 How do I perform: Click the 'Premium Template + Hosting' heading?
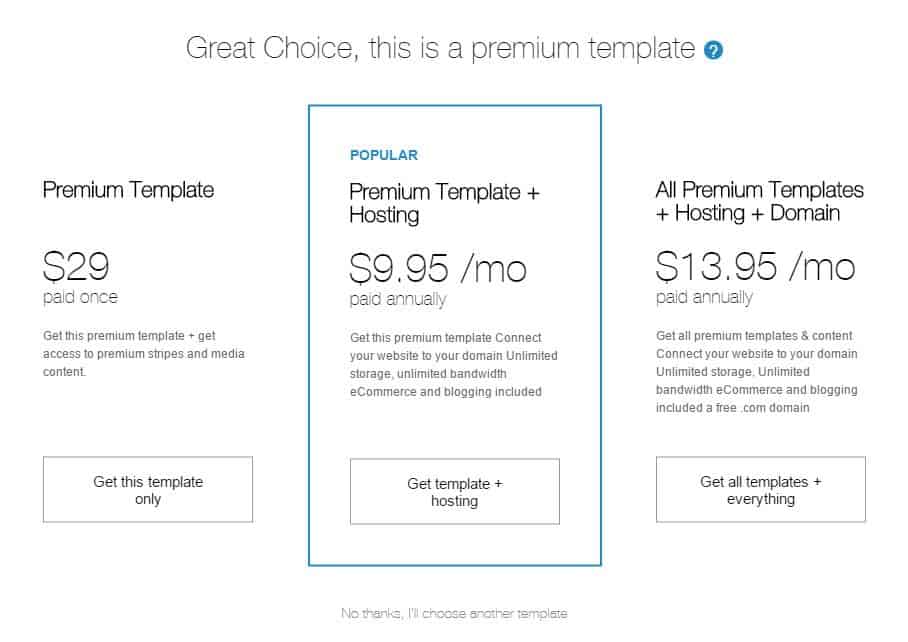(444, 203)
